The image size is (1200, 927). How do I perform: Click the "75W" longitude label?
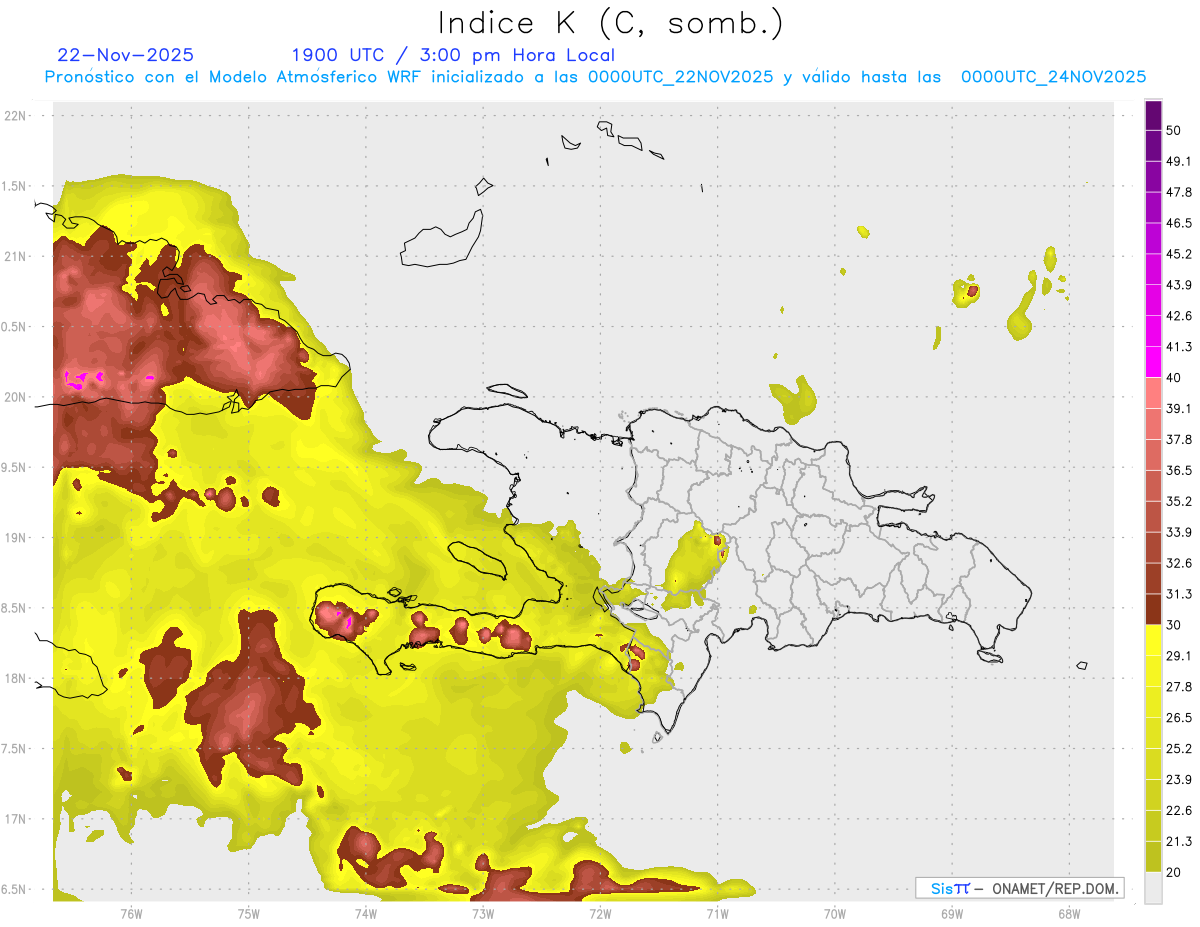coord(248,914)
